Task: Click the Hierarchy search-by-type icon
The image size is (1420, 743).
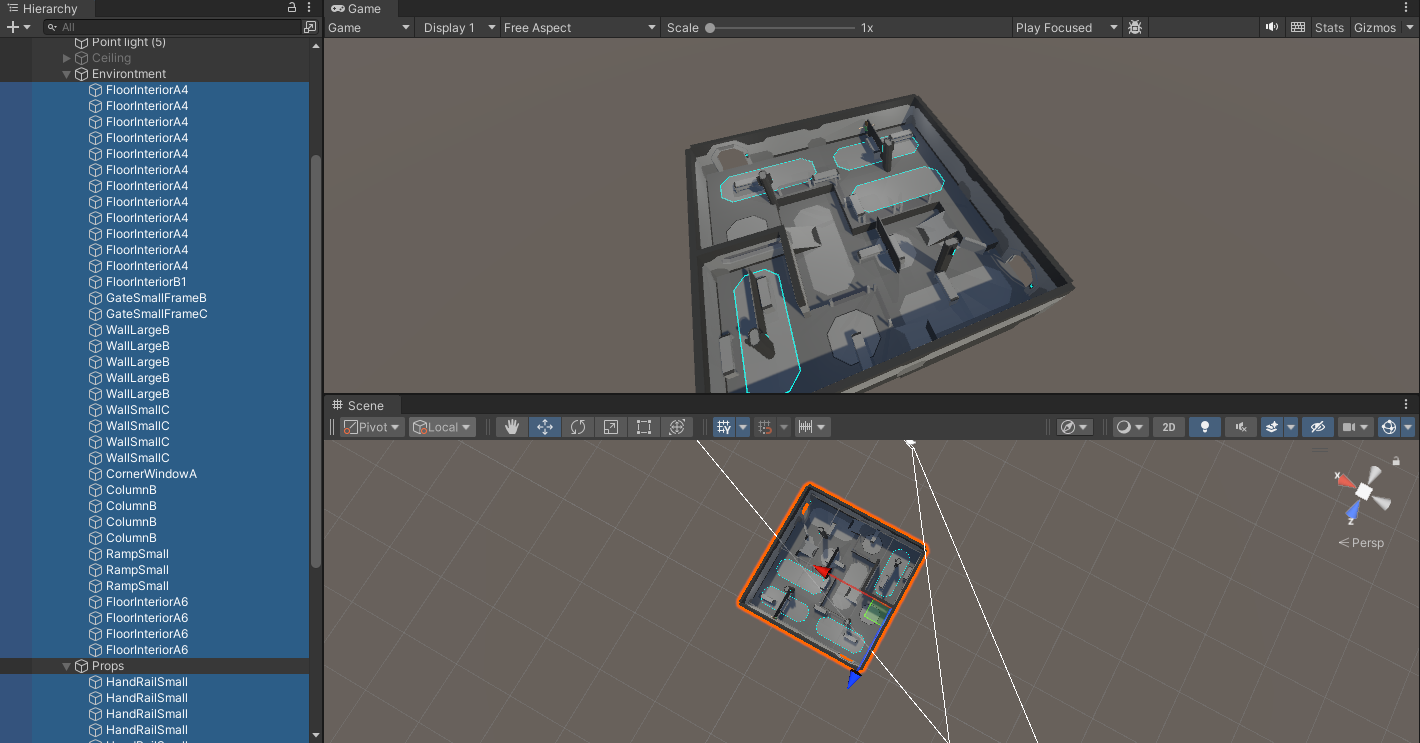Action: point(310,27)
